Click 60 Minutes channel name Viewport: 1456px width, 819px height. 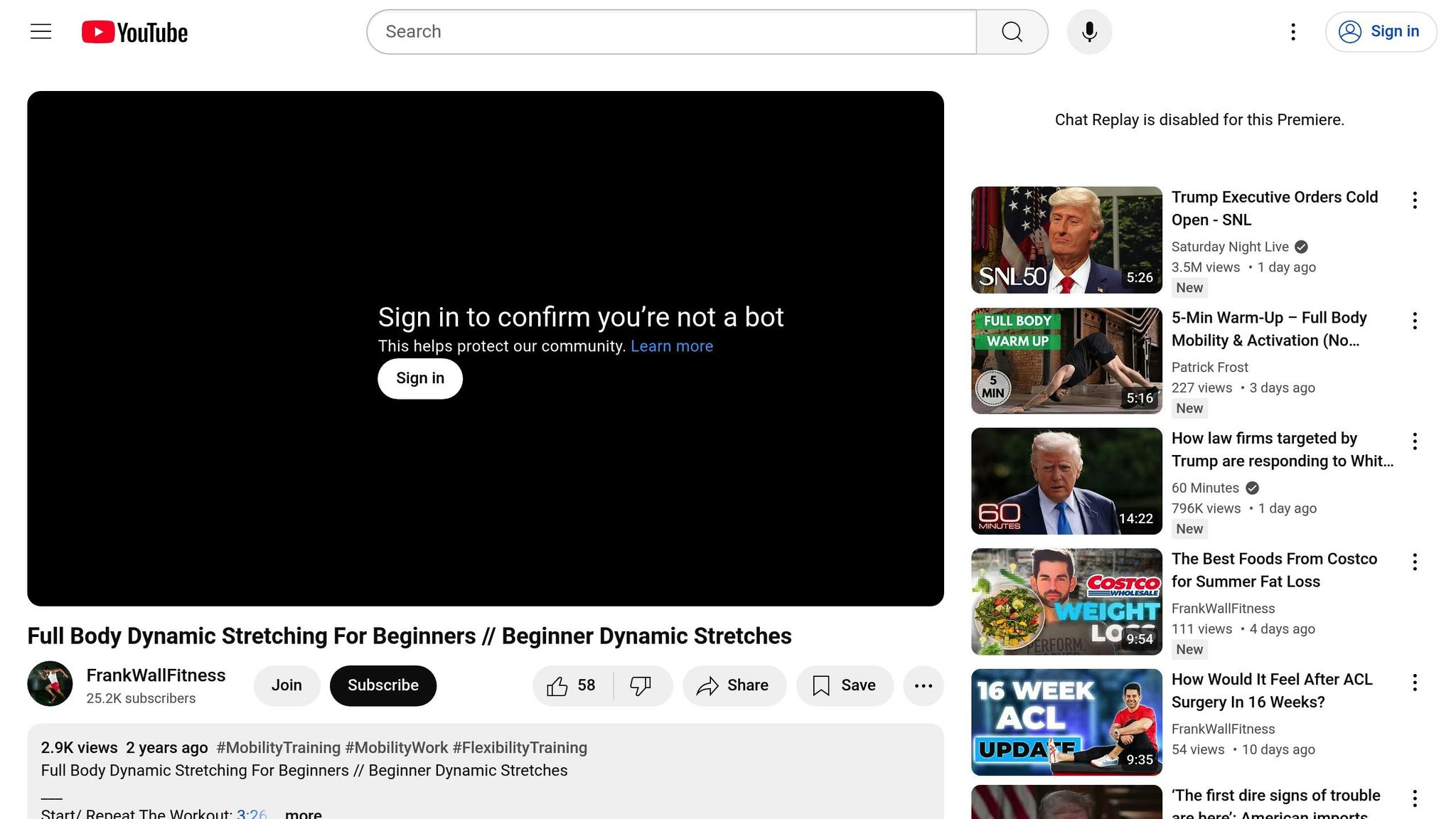pyautogui.click(x=1205, y=488)
